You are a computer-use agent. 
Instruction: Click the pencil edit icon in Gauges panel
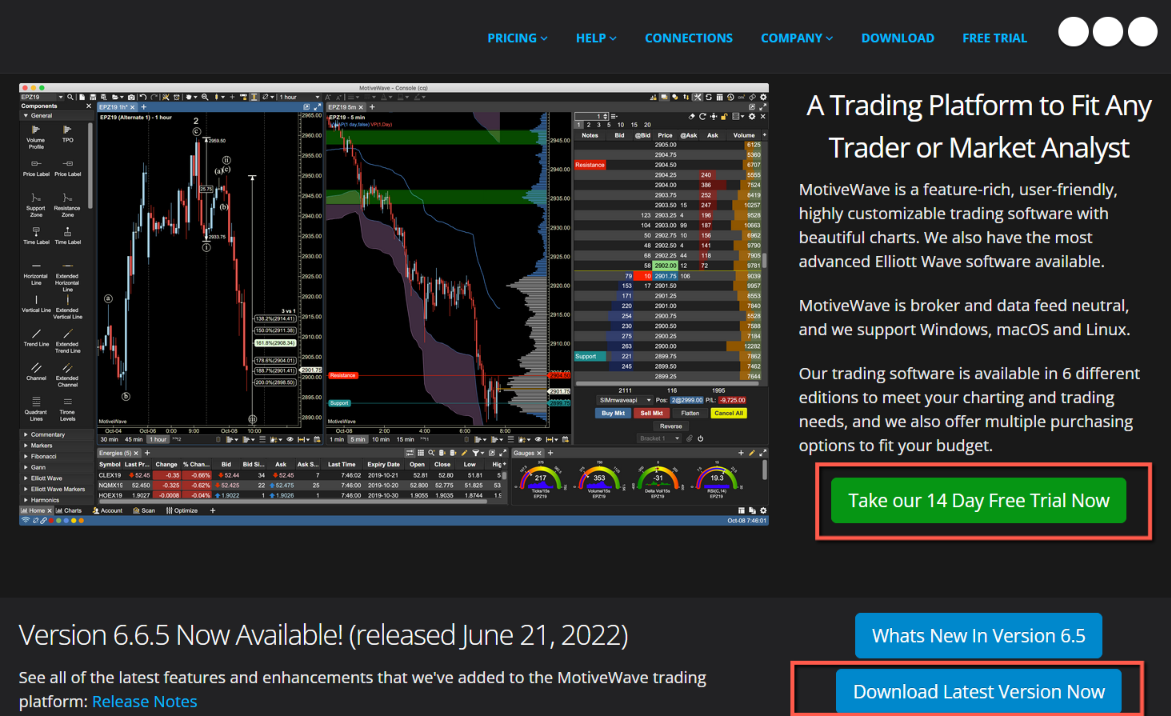pos(752,452)
